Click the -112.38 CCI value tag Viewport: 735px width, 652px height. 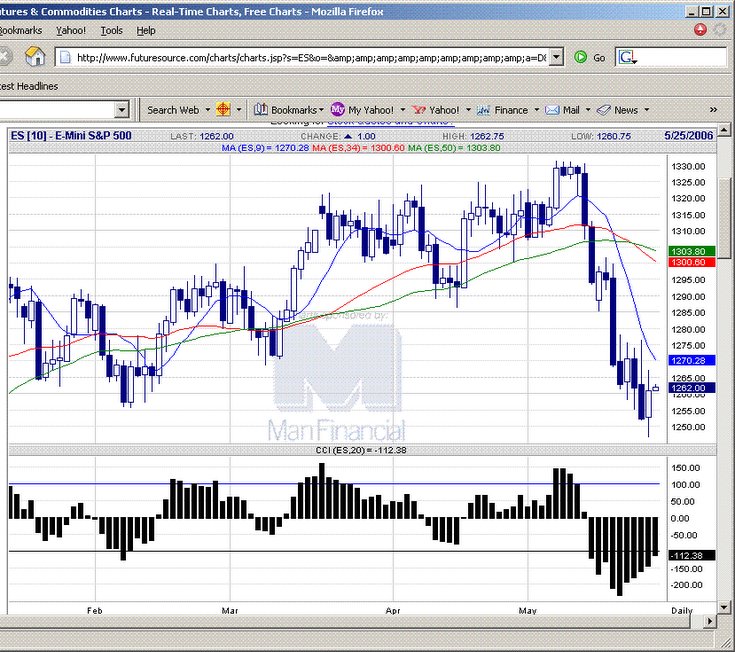[692, 555]
